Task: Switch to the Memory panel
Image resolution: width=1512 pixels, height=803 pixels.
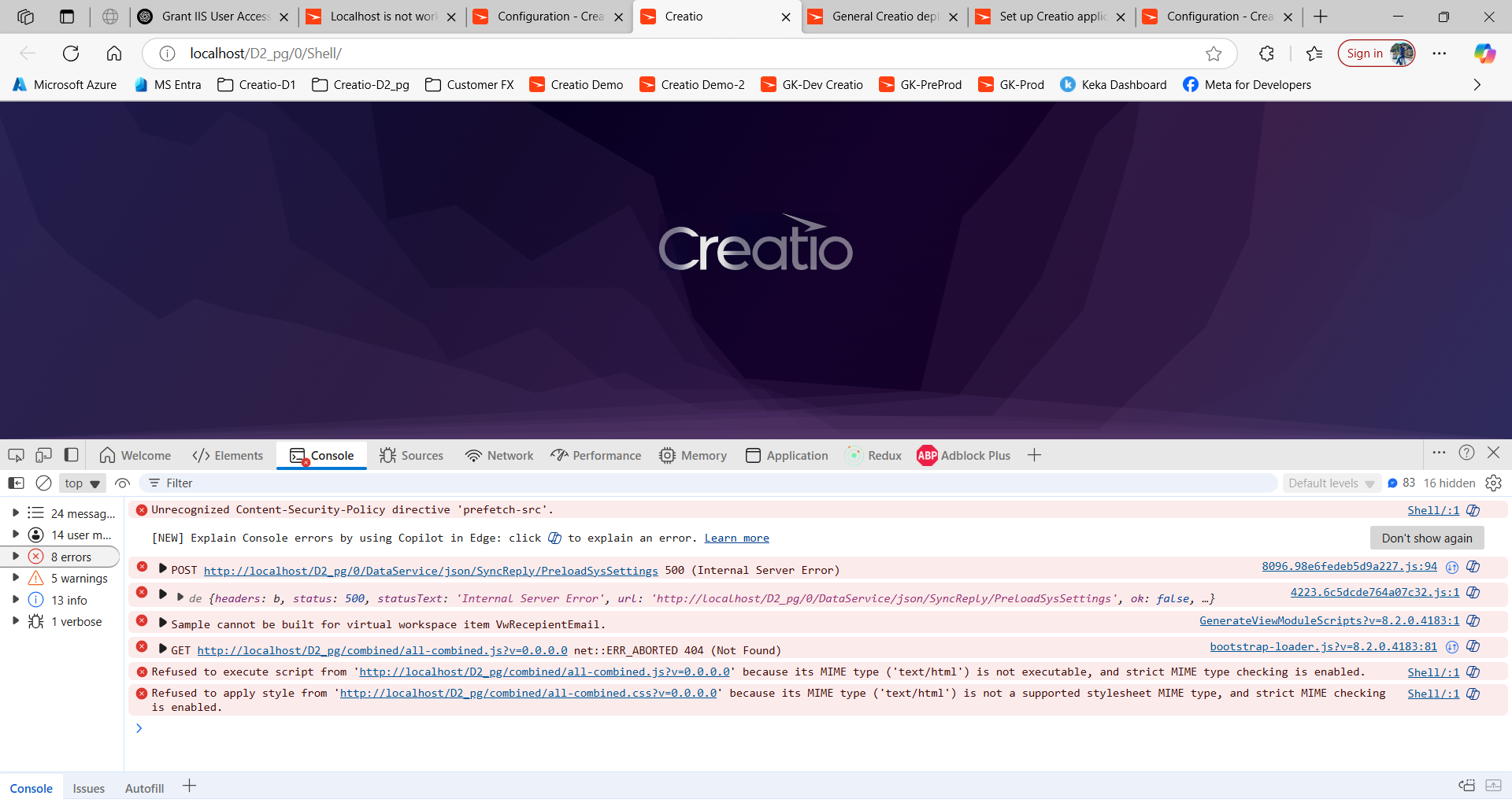Action: 693,456
